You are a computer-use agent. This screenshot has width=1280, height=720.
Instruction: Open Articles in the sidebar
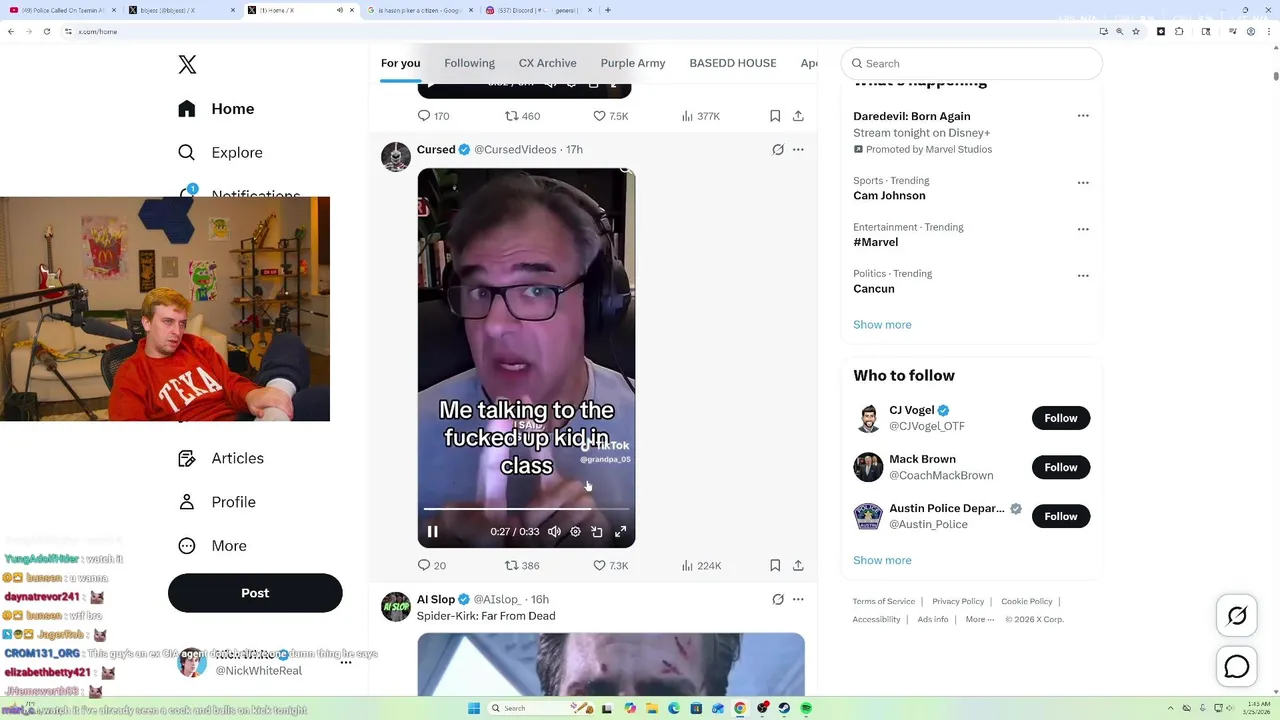221,458
